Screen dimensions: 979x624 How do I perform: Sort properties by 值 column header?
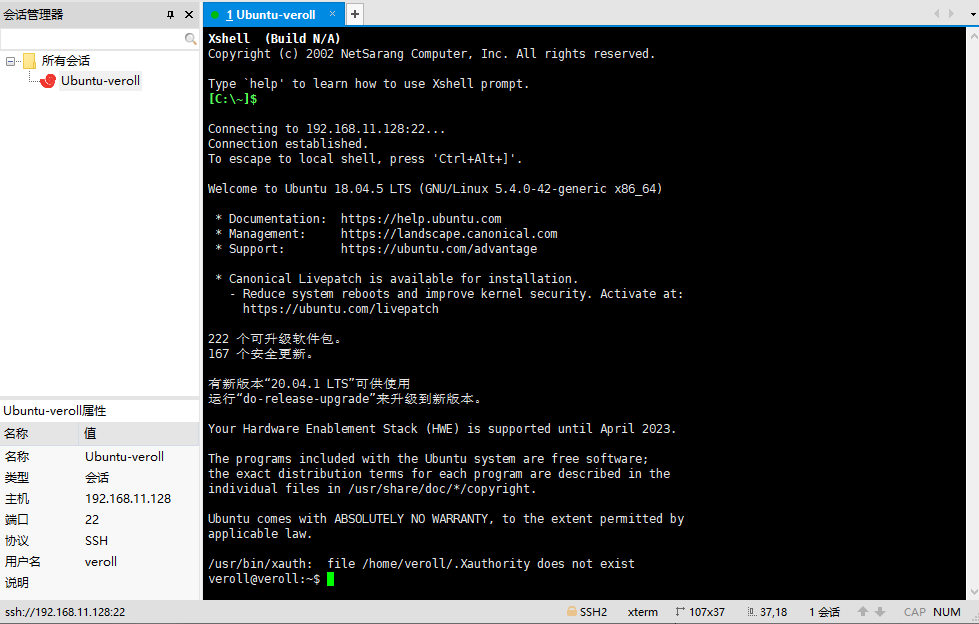click(x=139, y=433)
